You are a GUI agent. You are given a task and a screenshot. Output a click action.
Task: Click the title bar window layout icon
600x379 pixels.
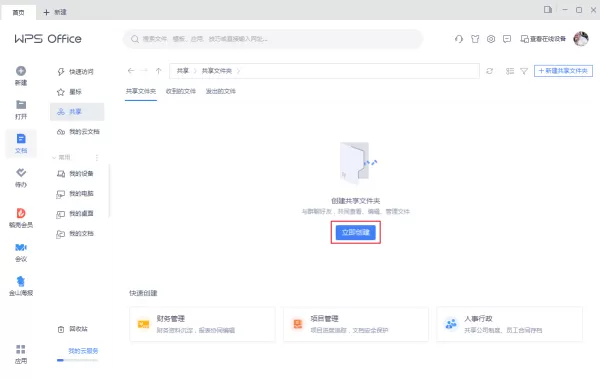[x=548, y=10]
